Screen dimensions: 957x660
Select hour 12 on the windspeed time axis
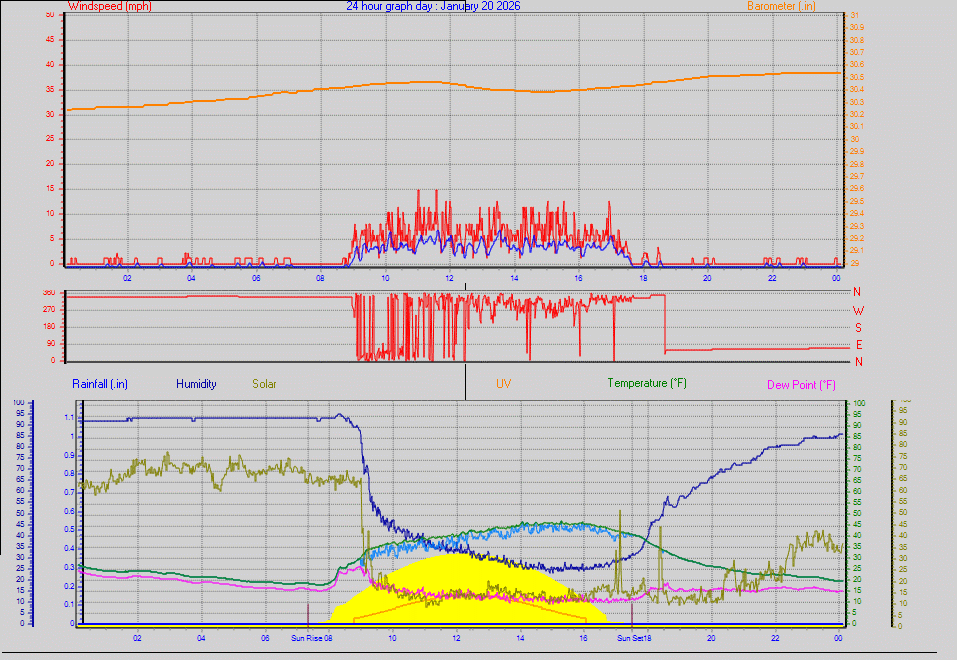click(x=449, y=277)
